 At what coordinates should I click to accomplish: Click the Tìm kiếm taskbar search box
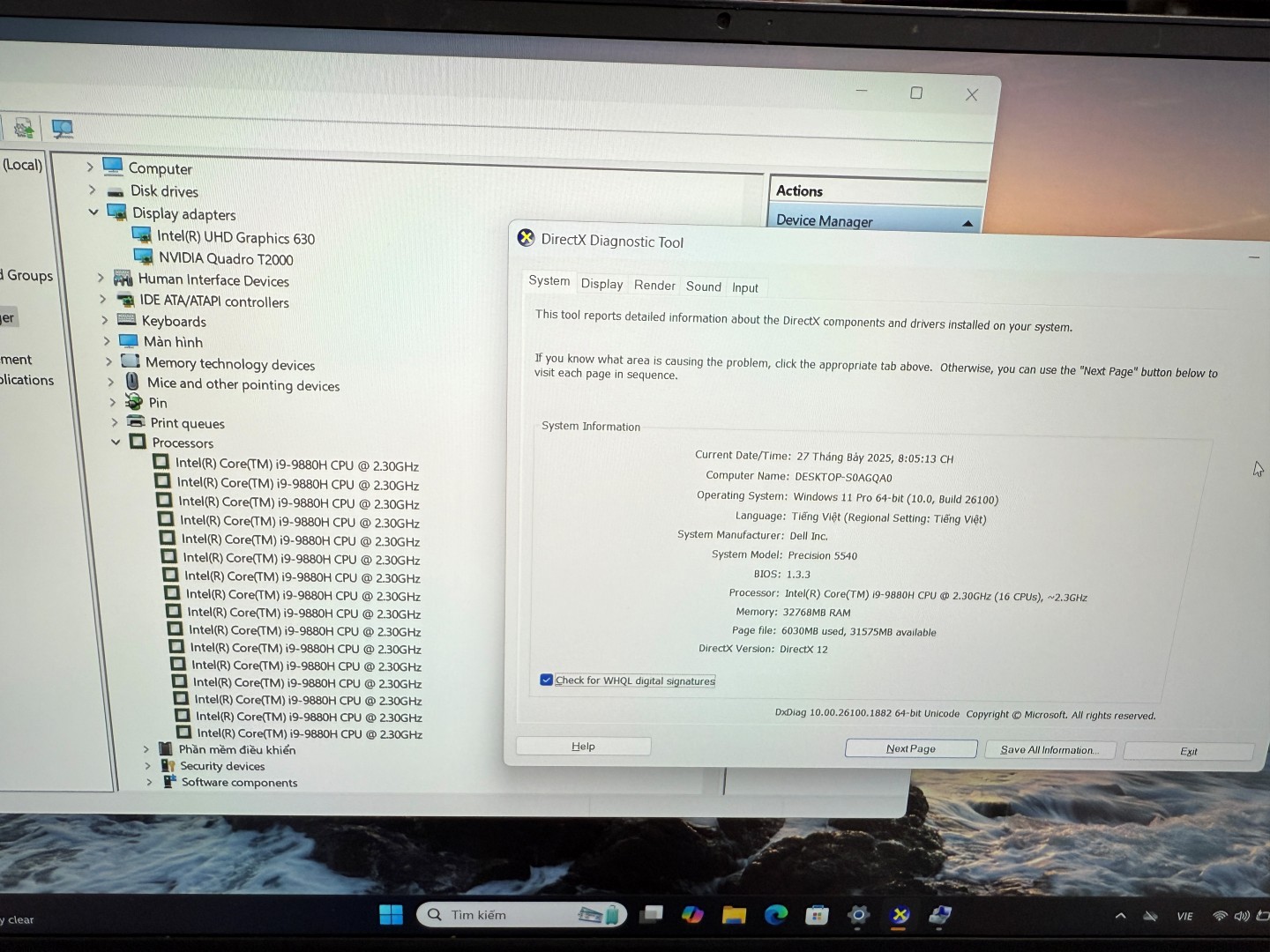[521, 914]
